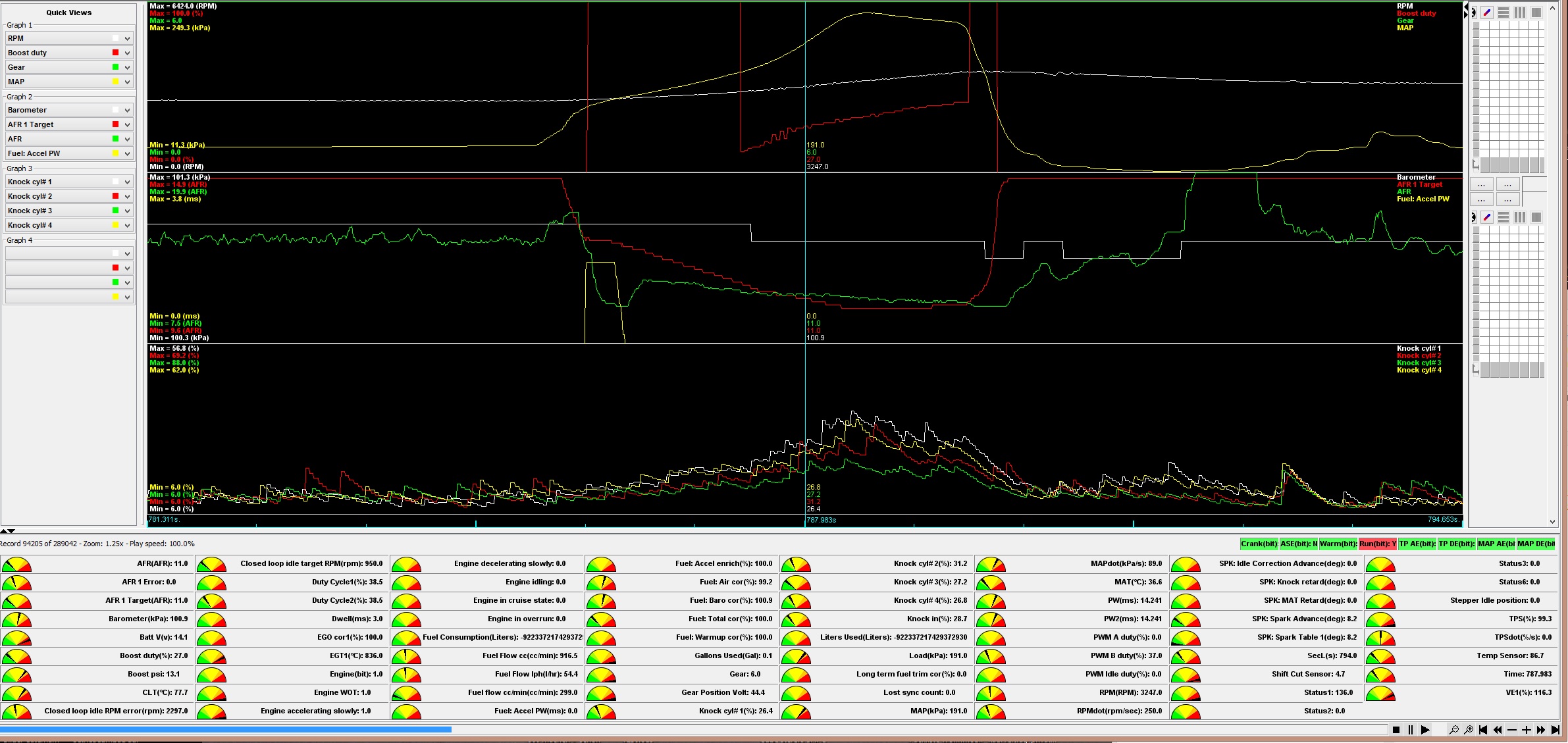Expand the Knock cyl# 4 dropdown

[x=127, y=225]
